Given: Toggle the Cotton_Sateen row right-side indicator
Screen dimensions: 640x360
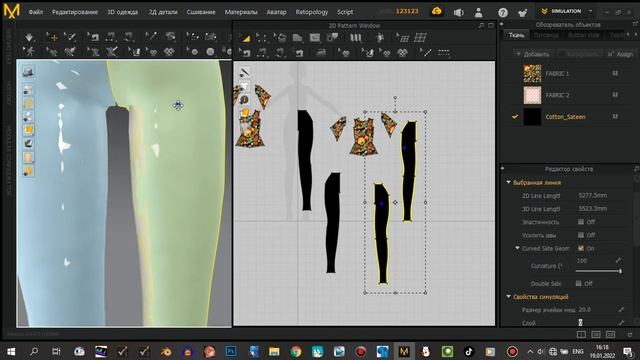Looking at the screenshot, I should (615, 116).
